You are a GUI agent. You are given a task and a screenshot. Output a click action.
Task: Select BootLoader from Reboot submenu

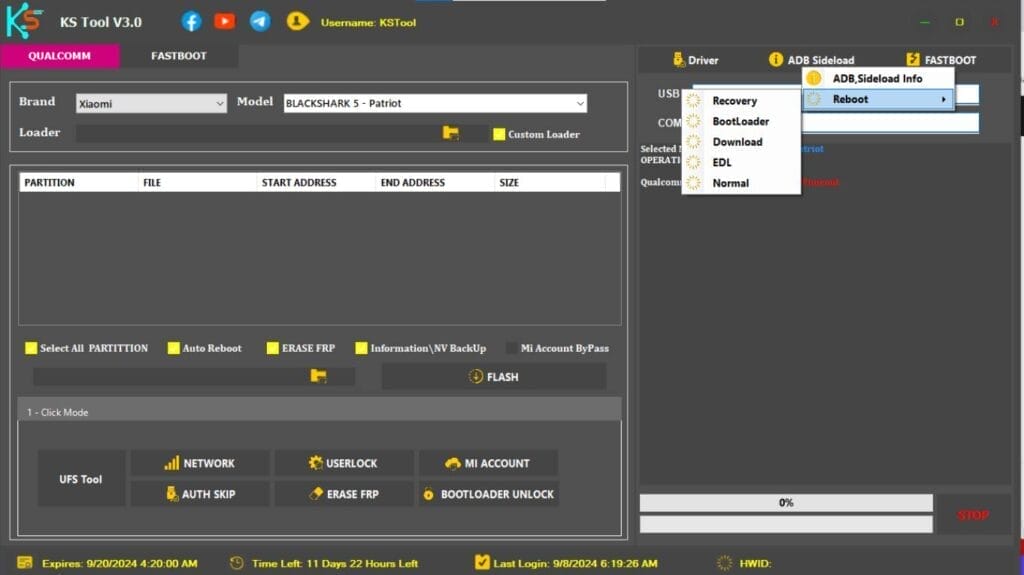(x=741, y=121)
